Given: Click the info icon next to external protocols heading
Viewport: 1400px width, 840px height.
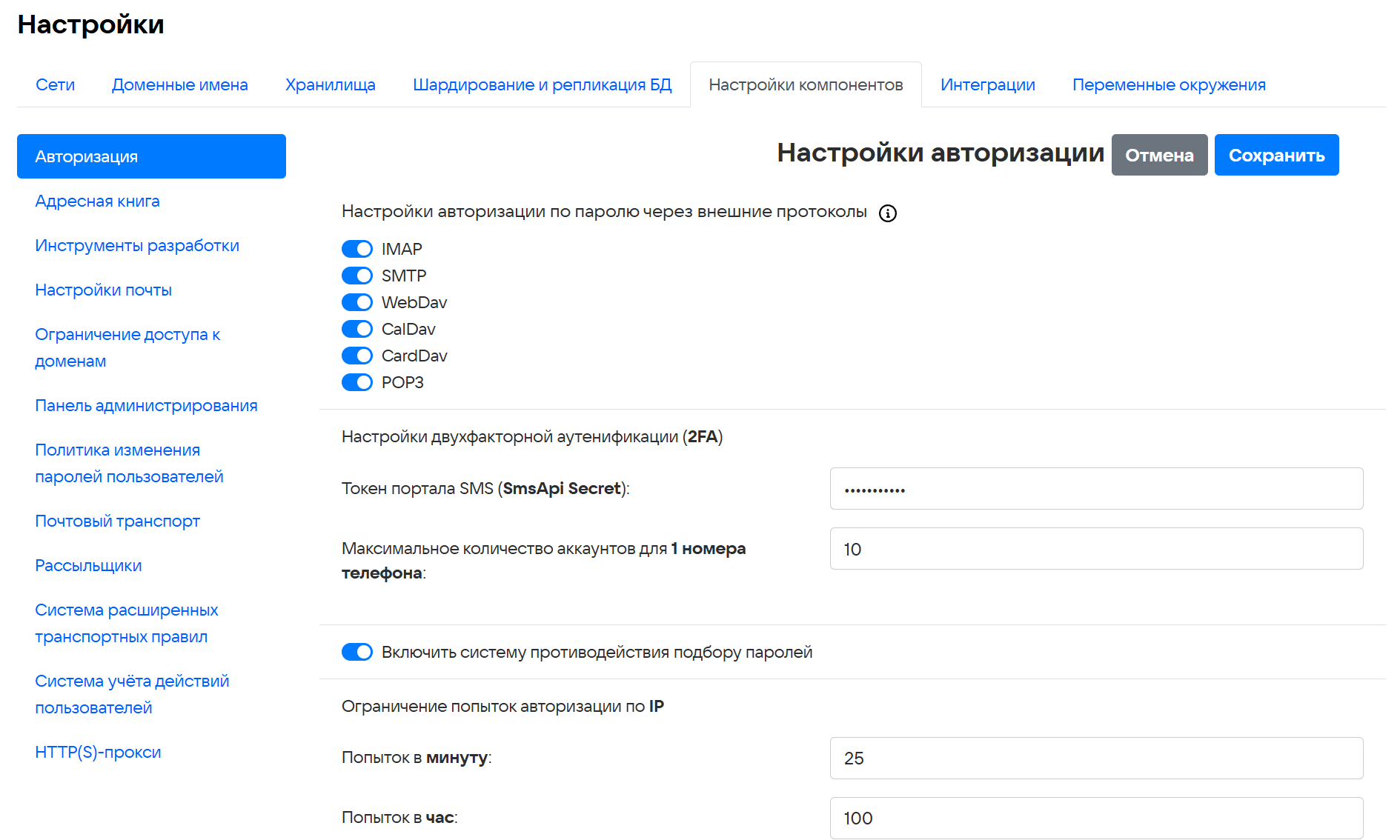Looking at the screenshot, I should click(x=887, y=213).
